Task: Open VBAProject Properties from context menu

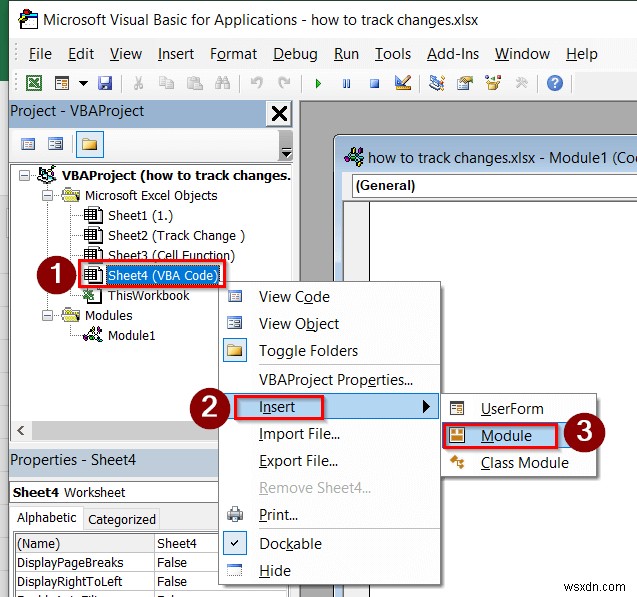Action: coord(329,380)
